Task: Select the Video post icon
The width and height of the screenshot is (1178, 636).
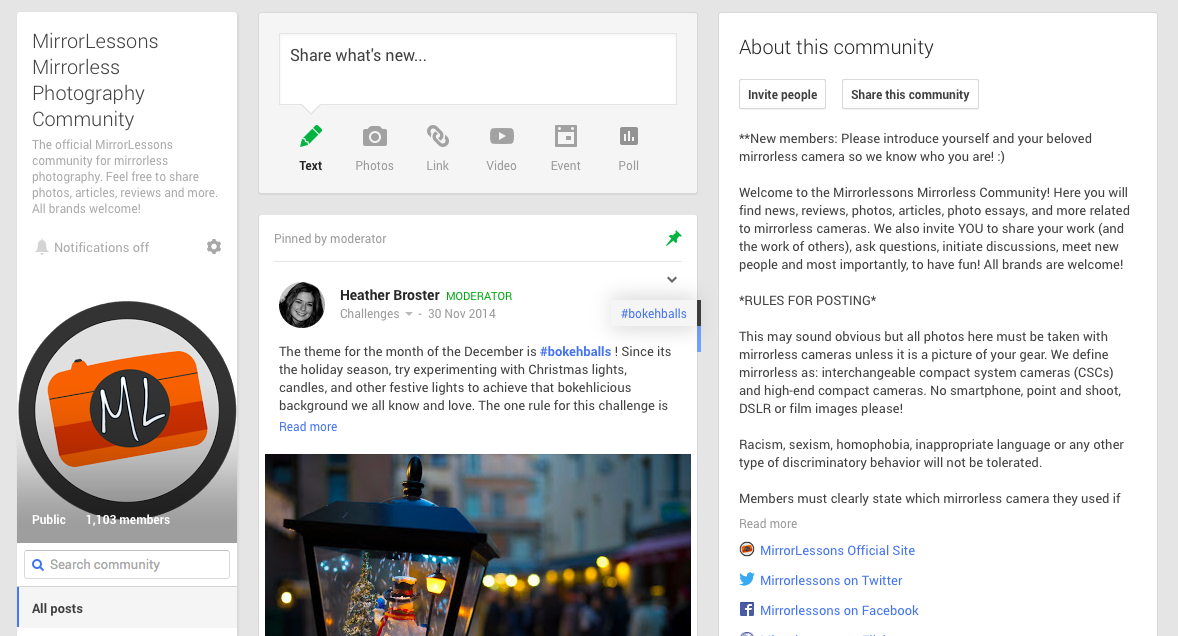Action: tap(501, 136)
